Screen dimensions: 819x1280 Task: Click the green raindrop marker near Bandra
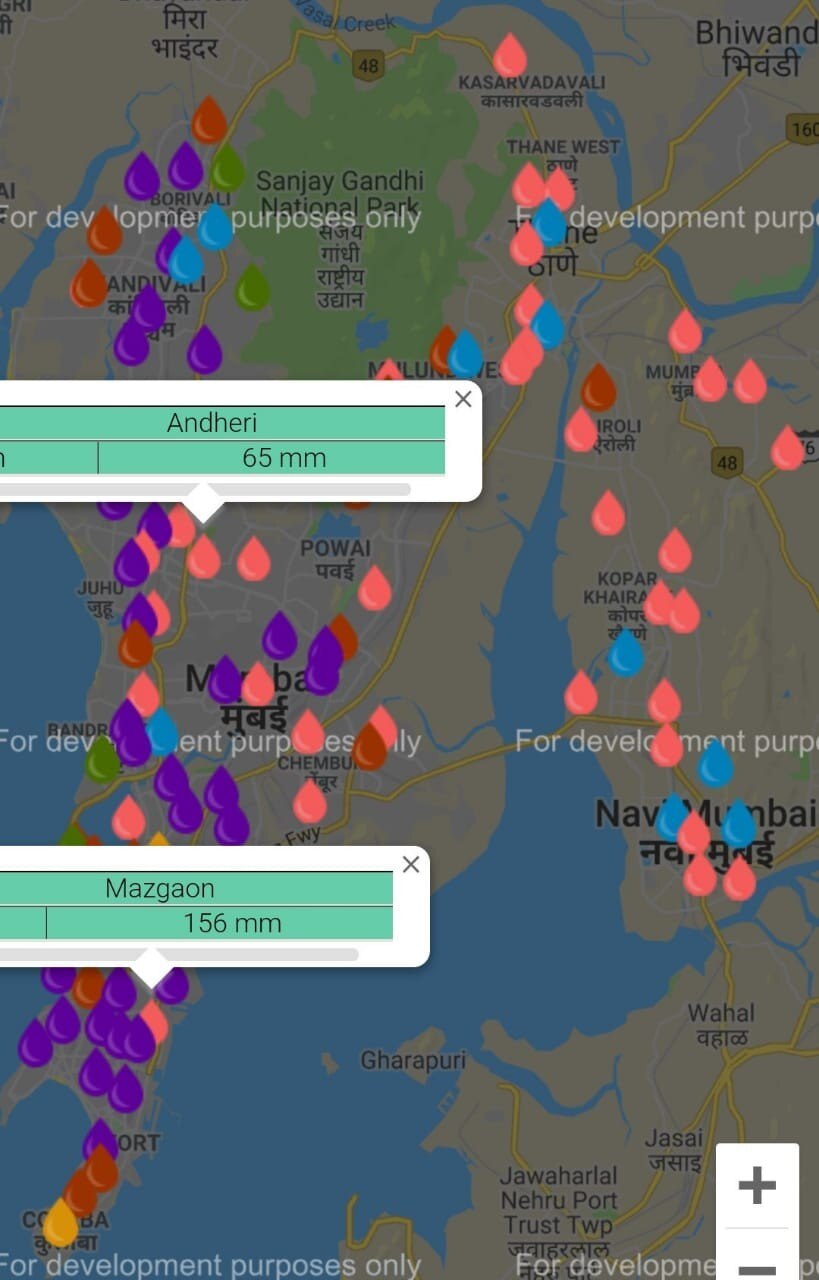click(x=102, y=759)
